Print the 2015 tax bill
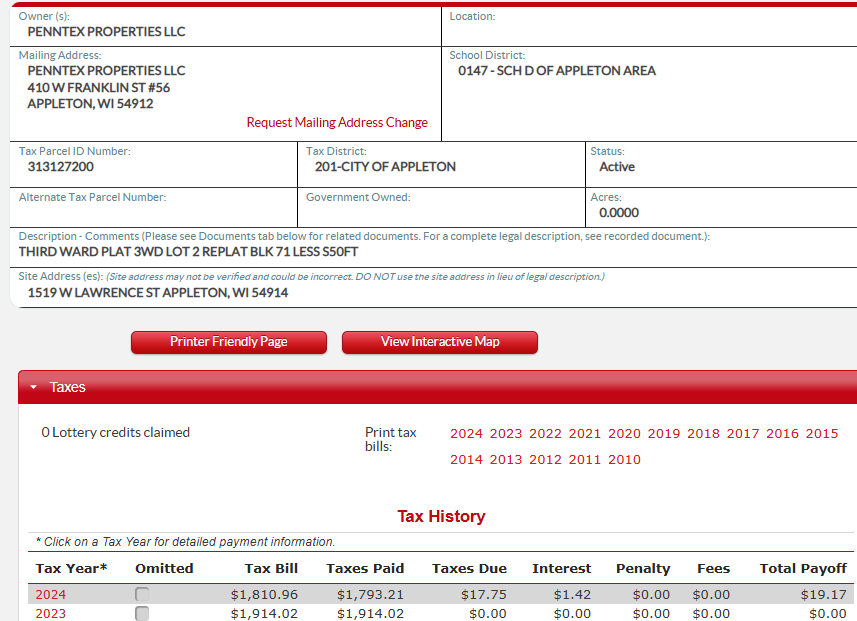 click(822, 434)
